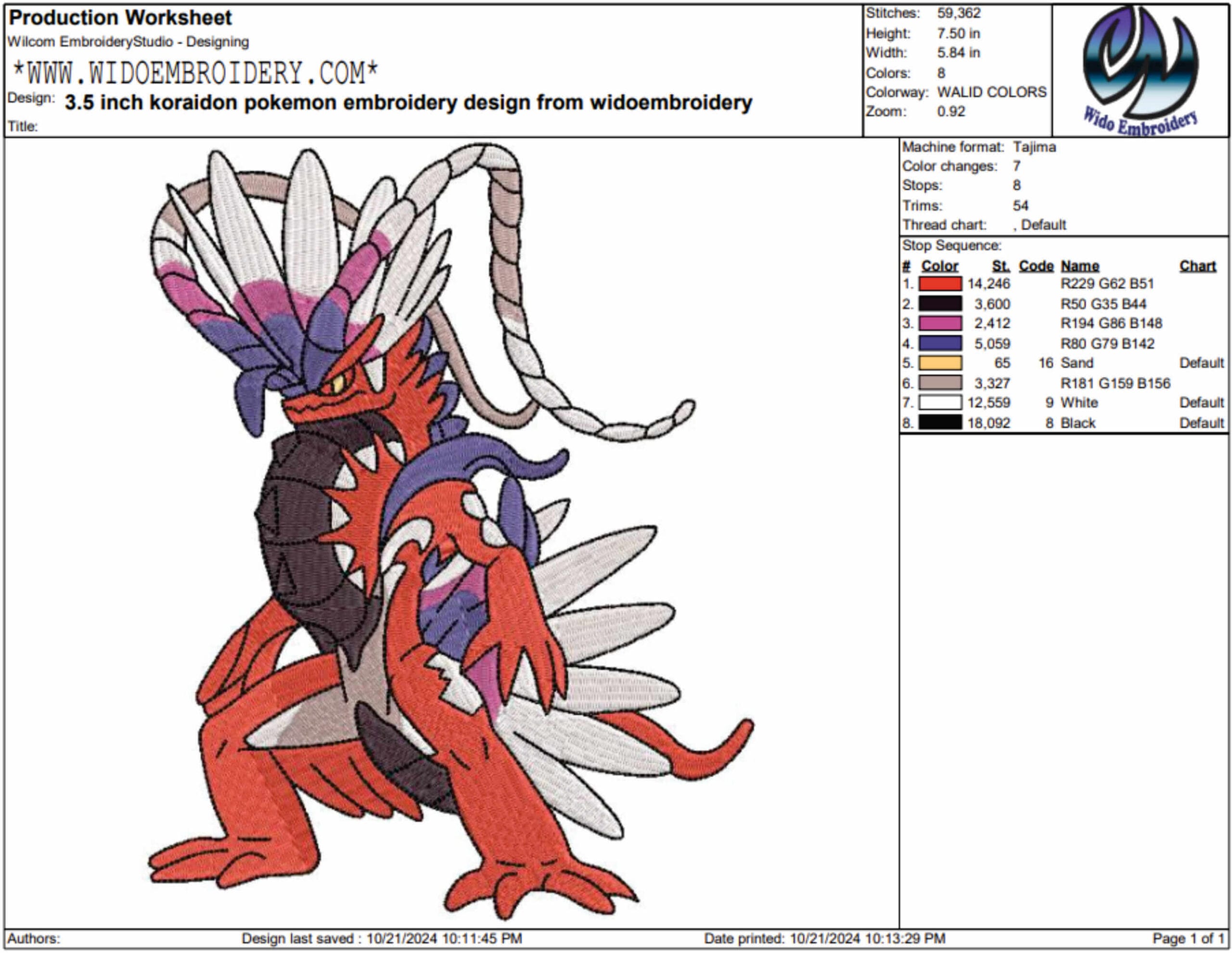The height and width of the screenshot is (953, 1232).
Task: Click the Sand color swatch
Action: coord(940,363)
